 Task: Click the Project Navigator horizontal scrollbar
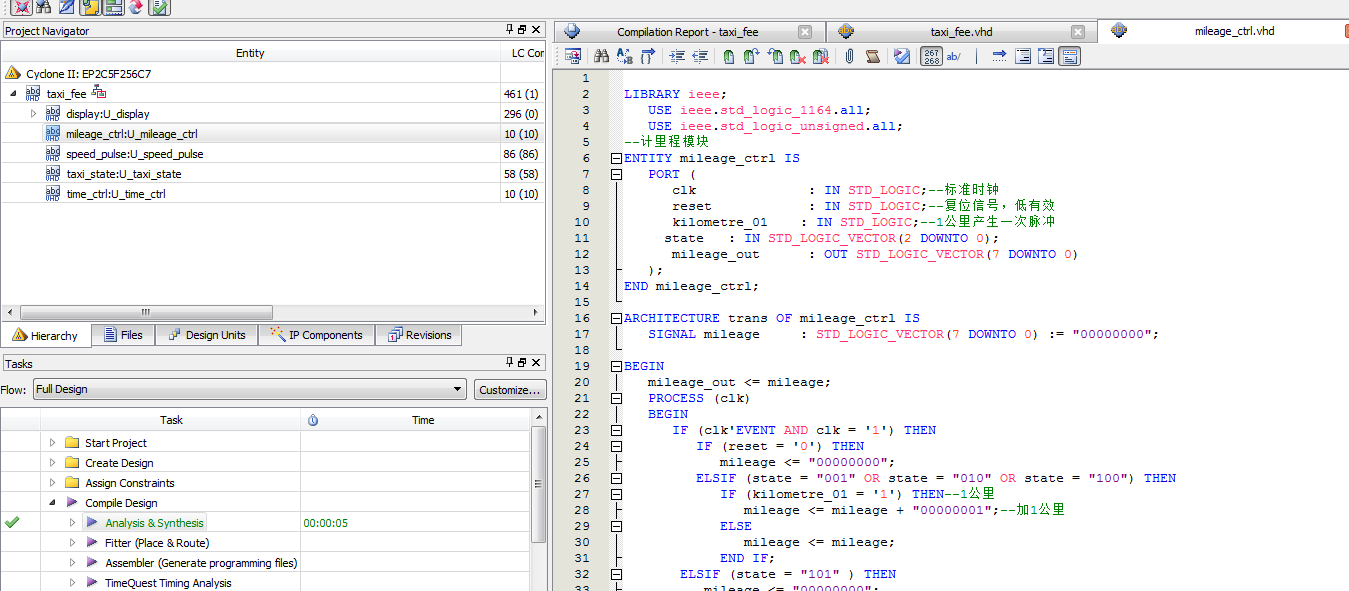[x=145, y=312]
